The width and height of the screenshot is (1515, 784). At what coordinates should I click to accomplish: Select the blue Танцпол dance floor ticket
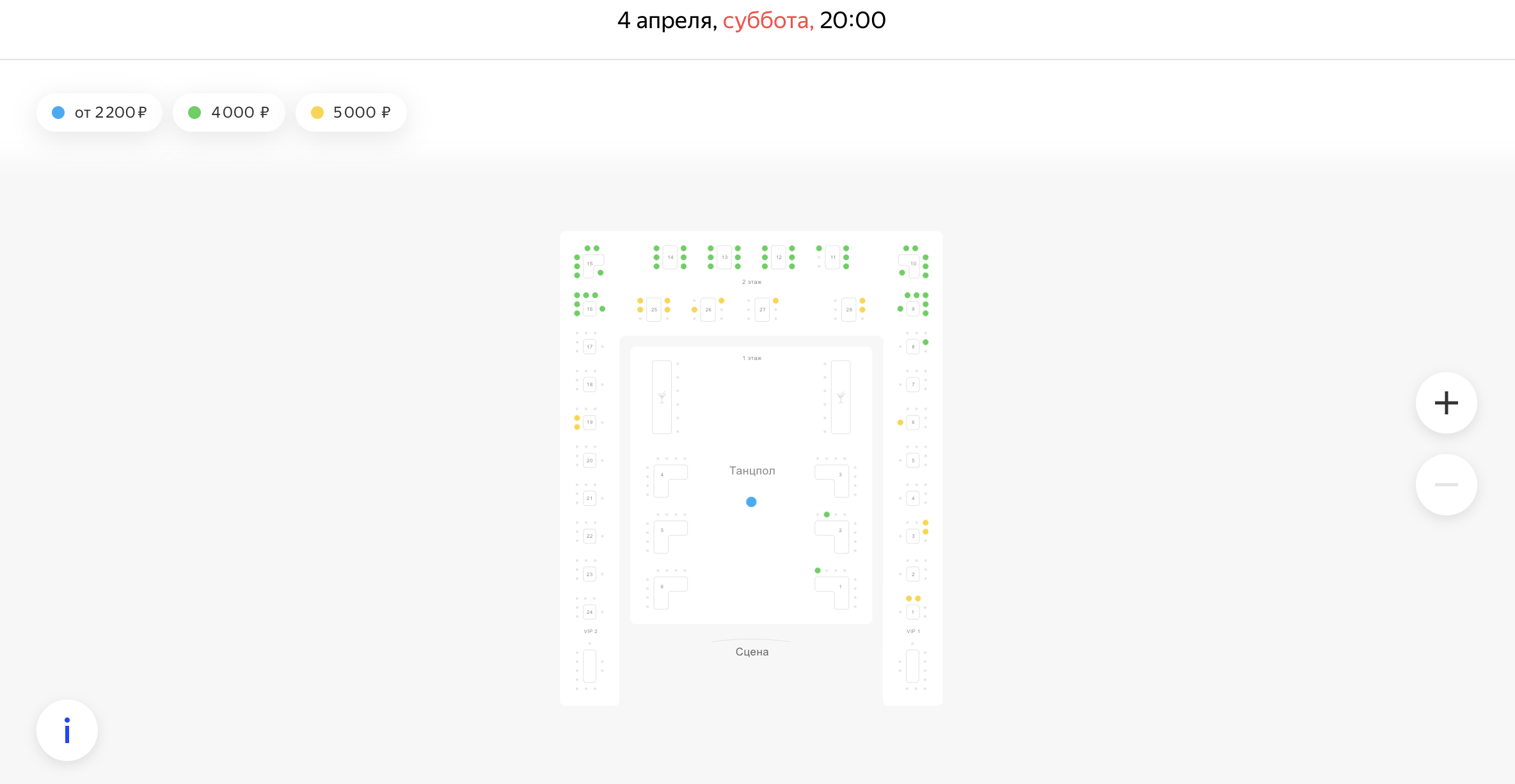(751, 502)
